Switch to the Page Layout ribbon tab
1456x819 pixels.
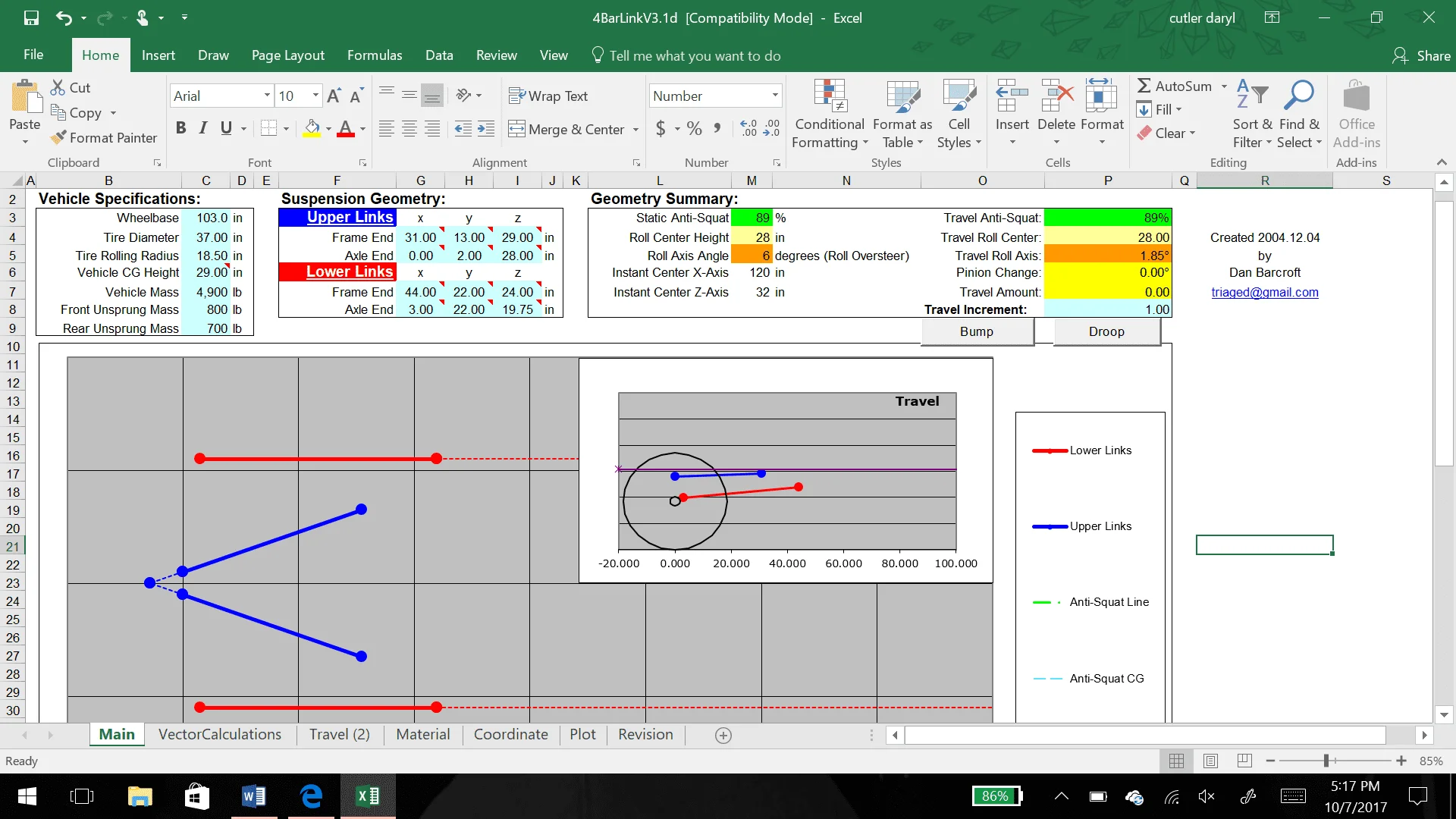pyautogui.click(x=287, y=55)
